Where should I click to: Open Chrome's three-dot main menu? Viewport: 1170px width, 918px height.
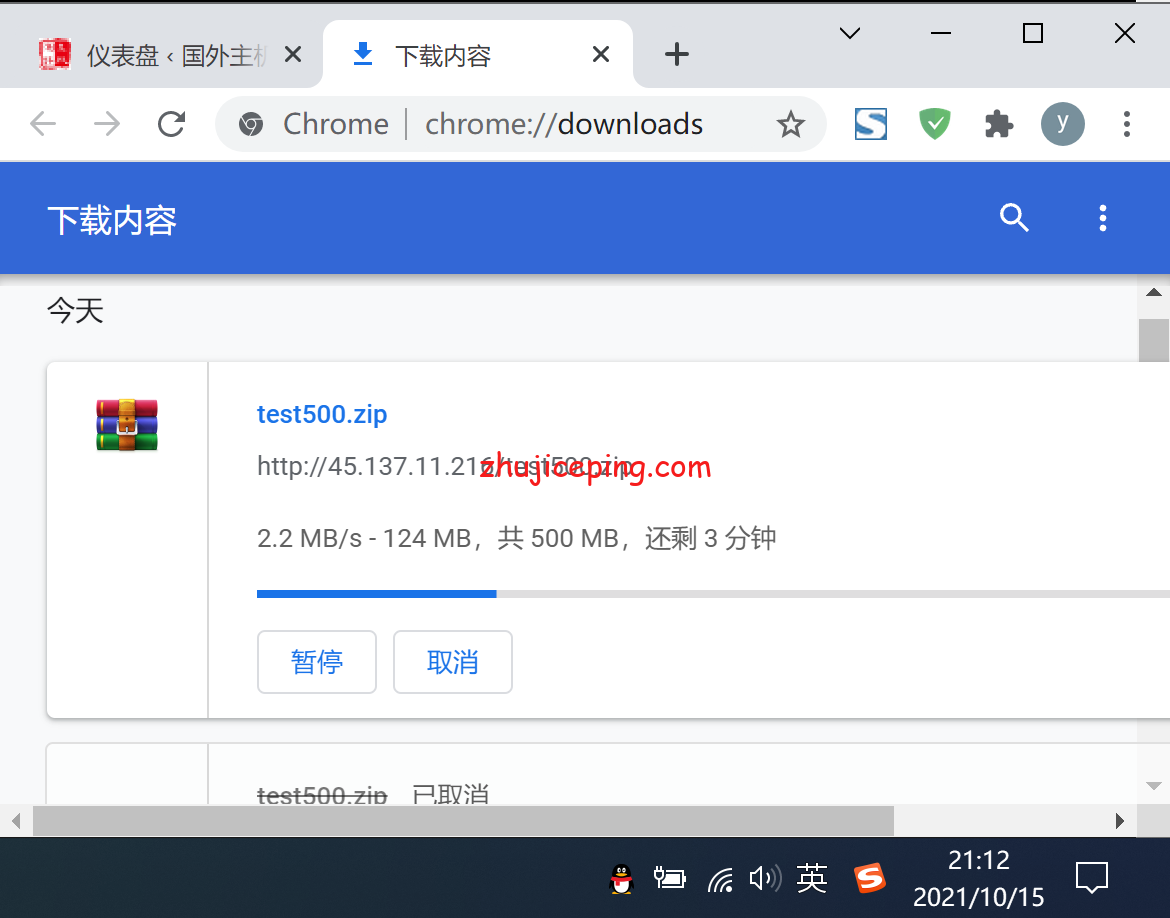pos(1127,124)
